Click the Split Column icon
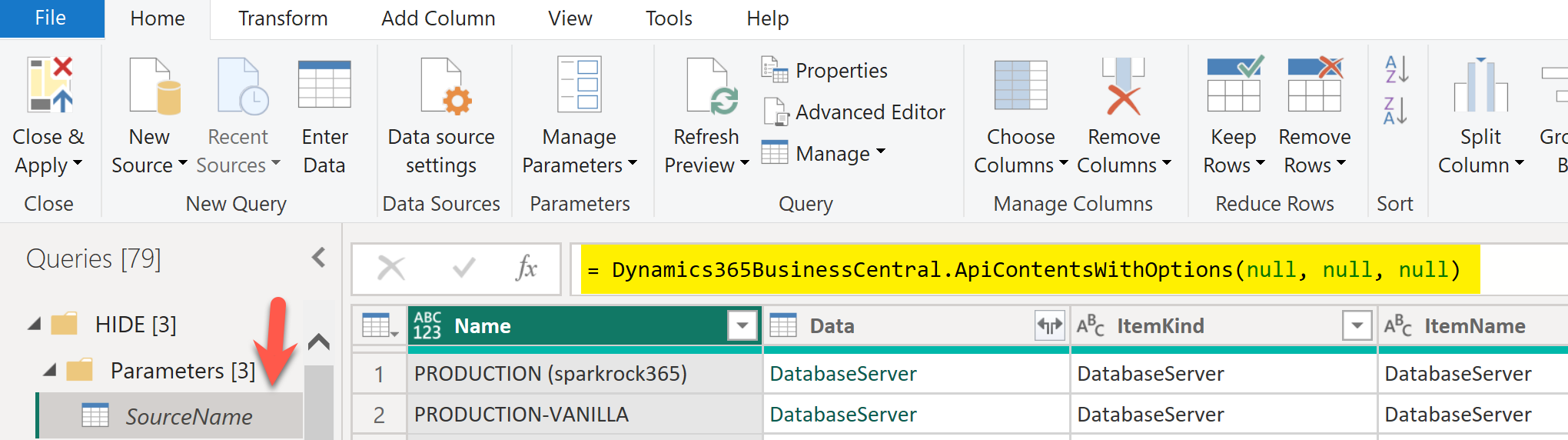This screenshot has height=440, width=1568. pyautogui.click(x=1480, y=85)
